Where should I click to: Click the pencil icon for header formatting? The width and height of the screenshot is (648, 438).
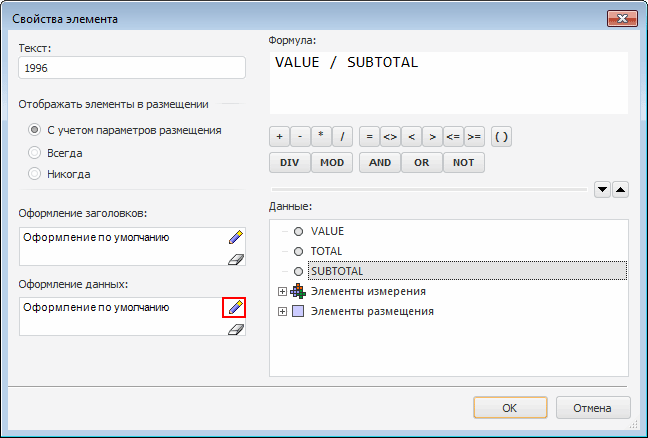pos(235,238)
